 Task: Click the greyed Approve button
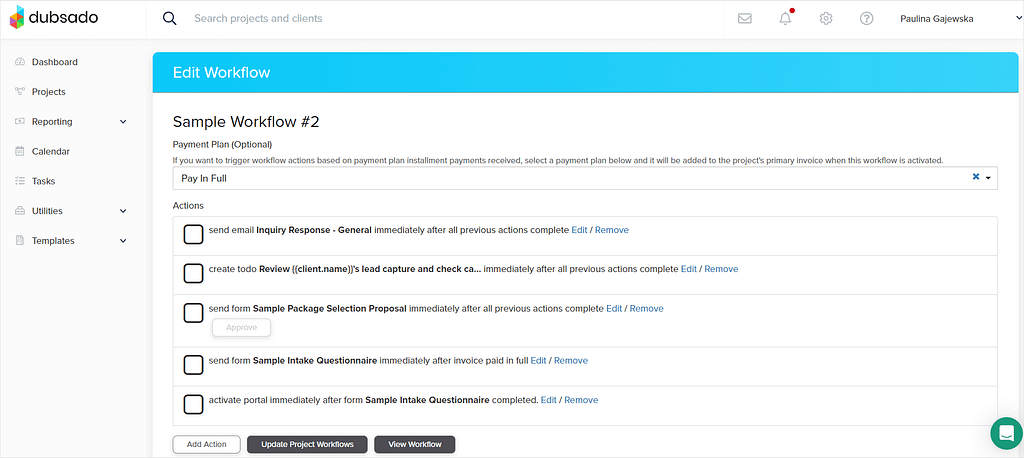coord(241,327)
